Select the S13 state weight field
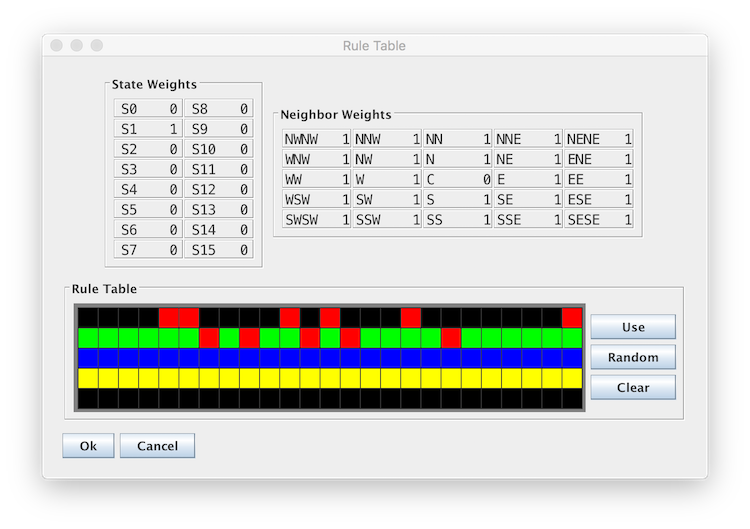 219,209
